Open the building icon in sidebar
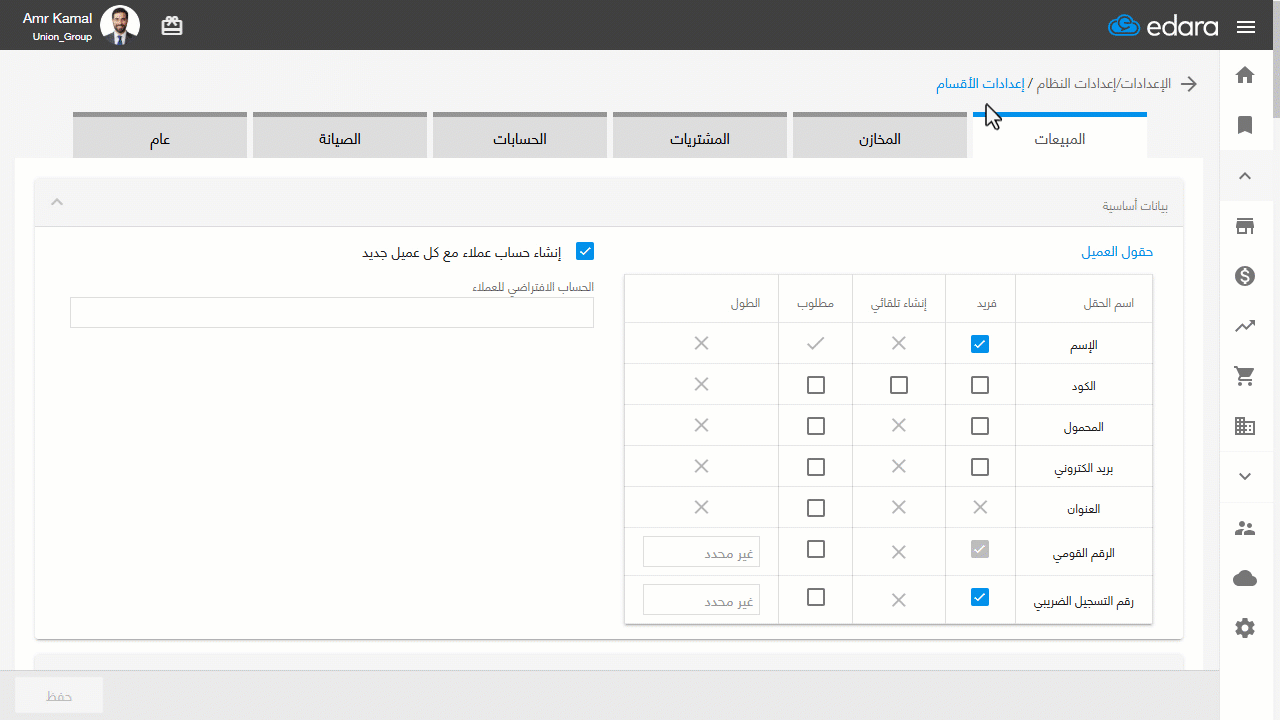1280x720 pixels. point(1245,426)
